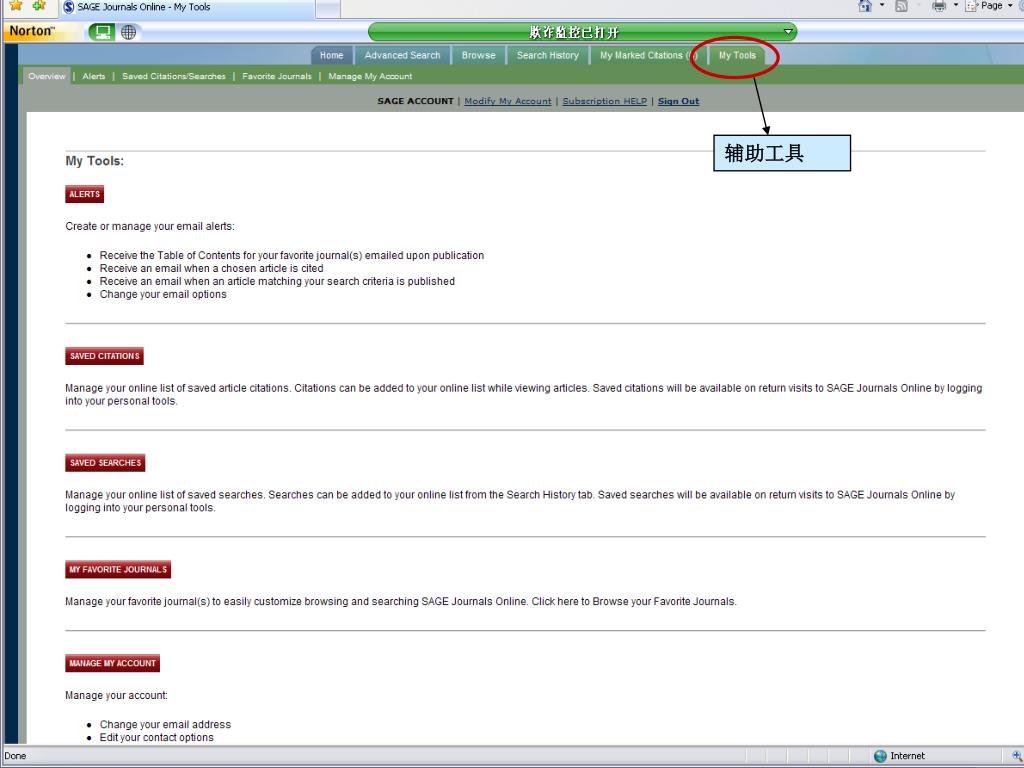Click the 'Done' status bar text
Viewport: 1024px width, 768px height.
[x=15, y=756]
